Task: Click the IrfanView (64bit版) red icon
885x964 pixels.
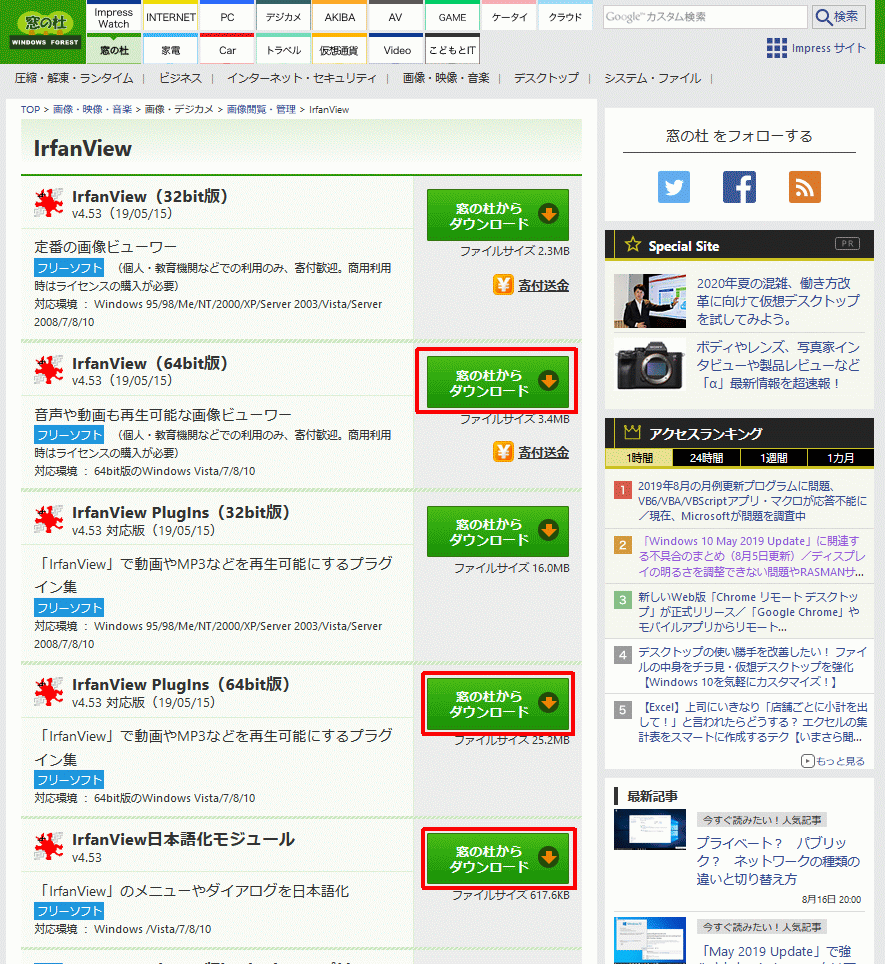Action: pyautogui.click(x=49, y=370)
